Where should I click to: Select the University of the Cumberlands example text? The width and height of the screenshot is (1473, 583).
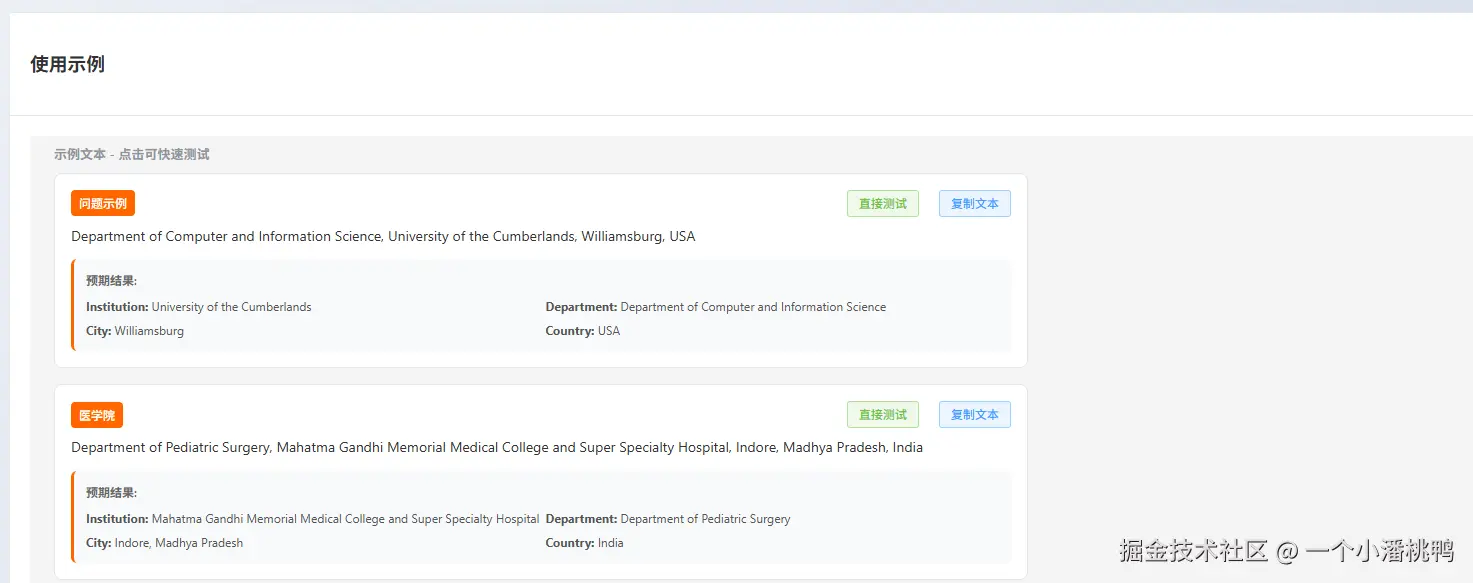pyautogui.click(x=383, y=237)
